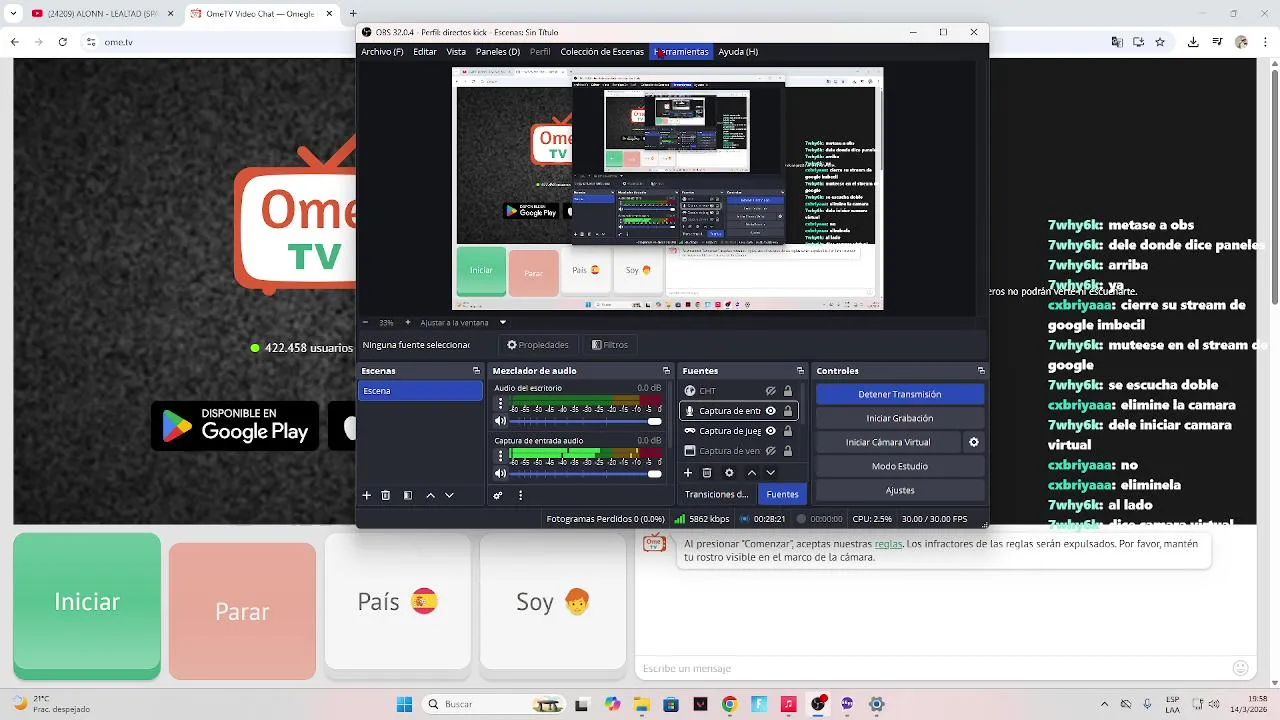Image resolution: width=1280 pixels, height=720 pixels.
Task: Open options dots for Audio del escritorio
Action: pyautogui.click(x=501, y=404)
